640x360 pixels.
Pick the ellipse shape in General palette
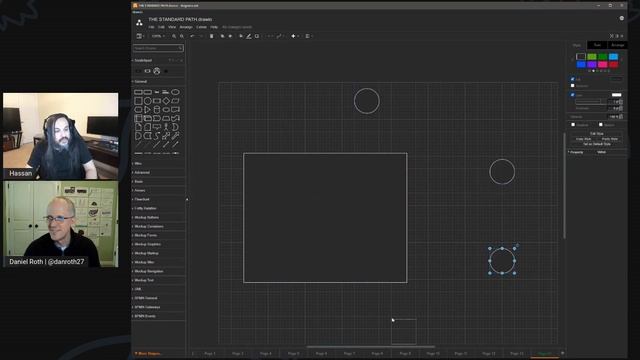[x=175, y=92]
